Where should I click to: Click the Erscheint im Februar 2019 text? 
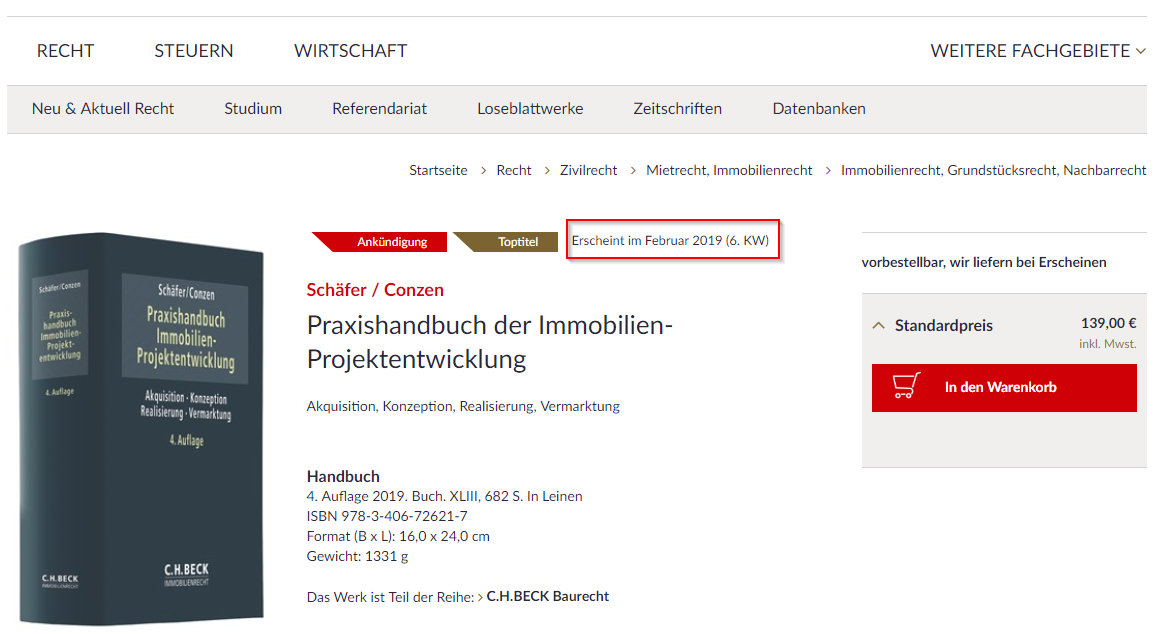click(670, 240)
